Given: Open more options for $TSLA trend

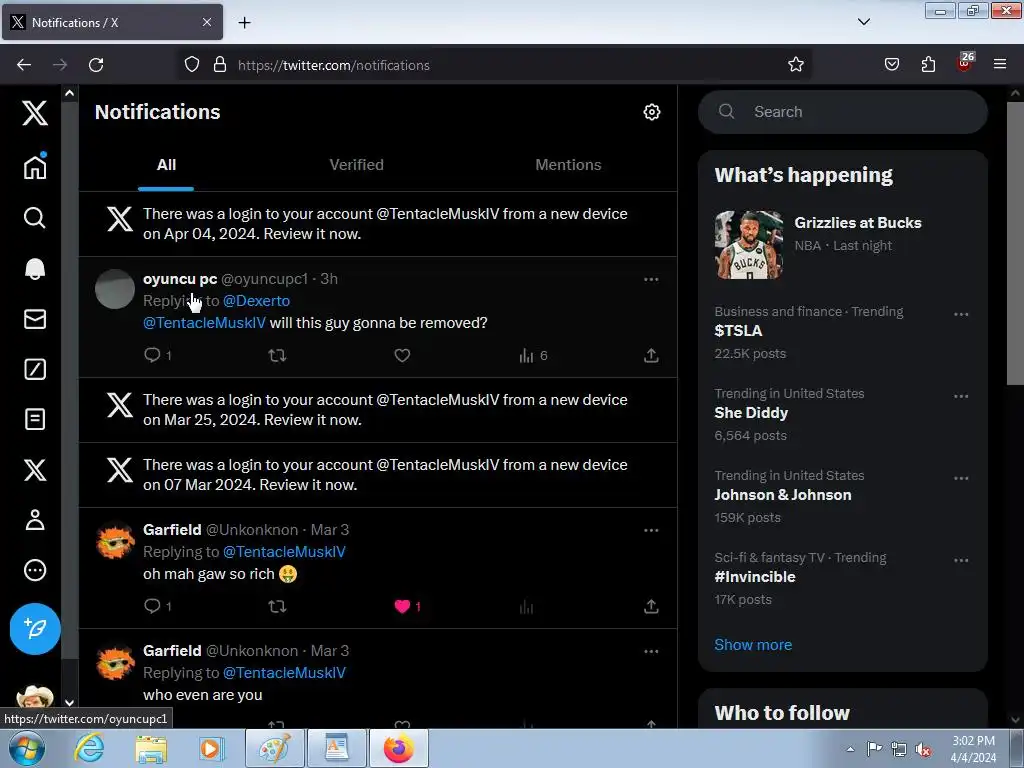Looking at the screenshot, I should pos(961,314).
